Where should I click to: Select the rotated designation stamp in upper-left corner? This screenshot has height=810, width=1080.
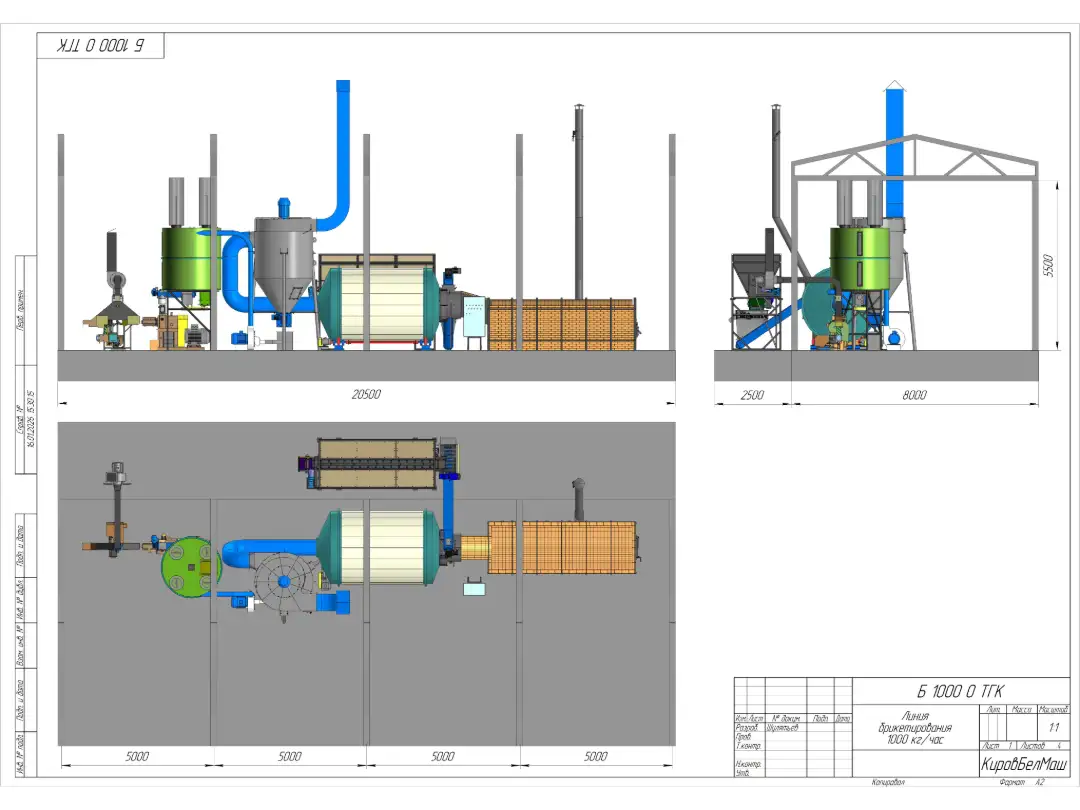(x=101, y=47)
